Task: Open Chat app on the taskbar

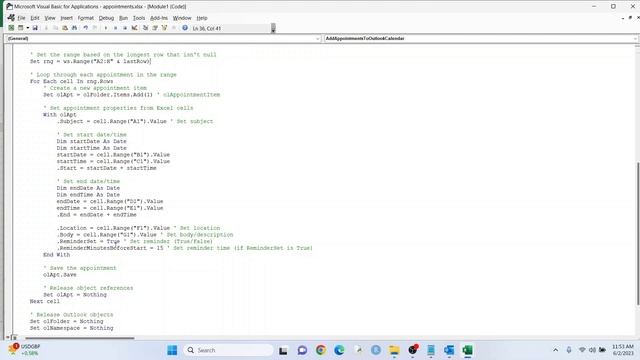Action: 302,350
